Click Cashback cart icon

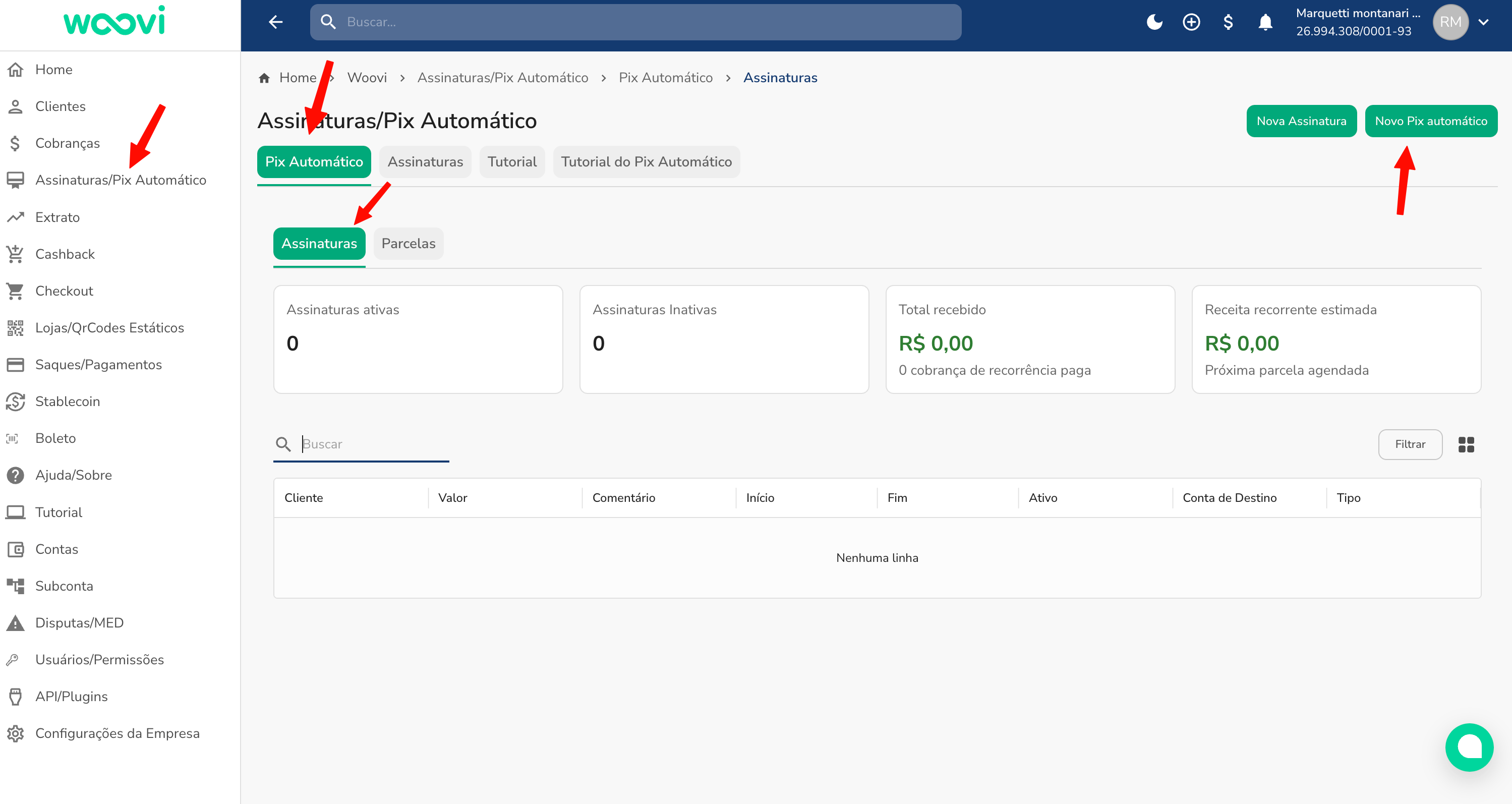coord(15,254)
